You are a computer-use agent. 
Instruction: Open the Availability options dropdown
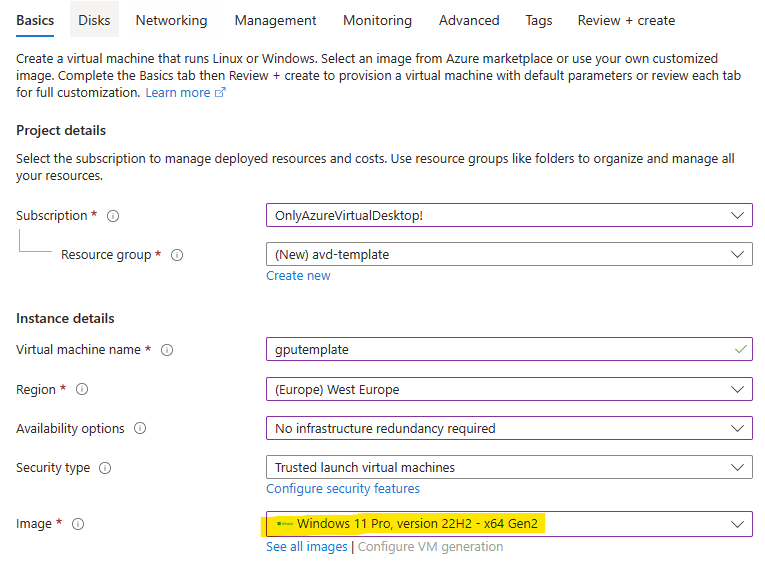[509, 428]
